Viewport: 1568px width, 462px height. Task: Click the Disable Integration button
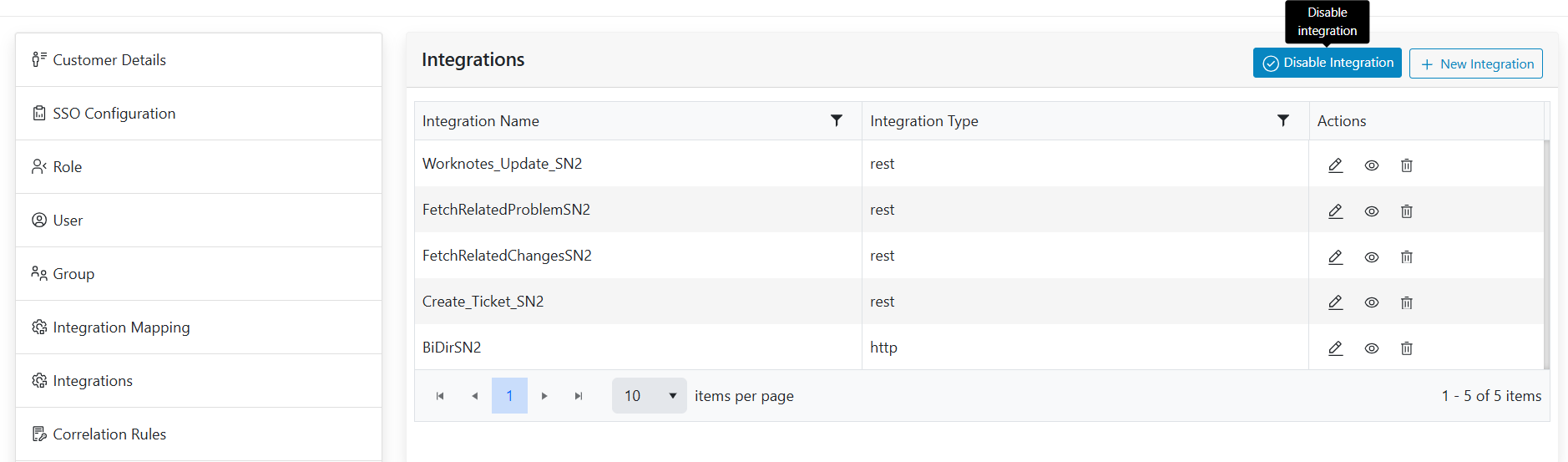(x=1327, y=63)
